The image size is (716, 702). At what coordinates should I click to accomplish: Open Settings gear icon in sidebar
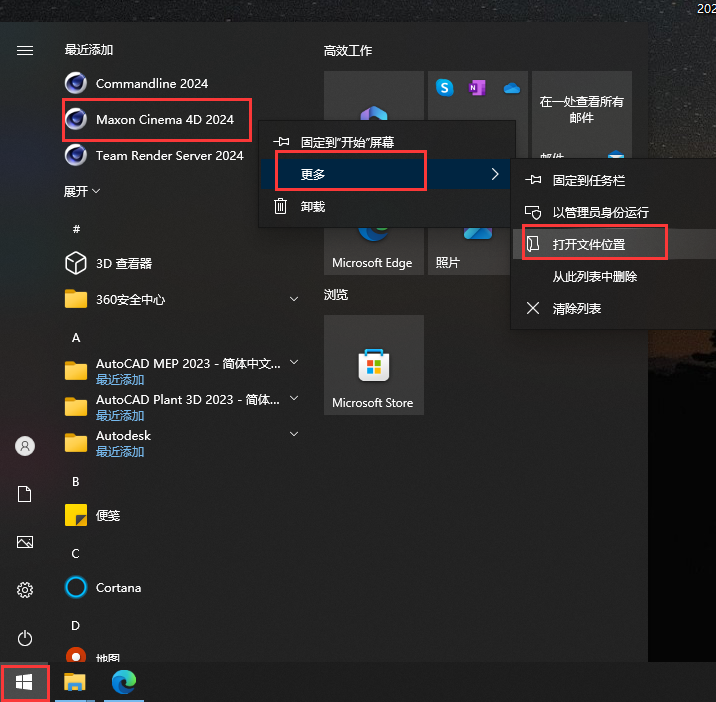(25, 590)
